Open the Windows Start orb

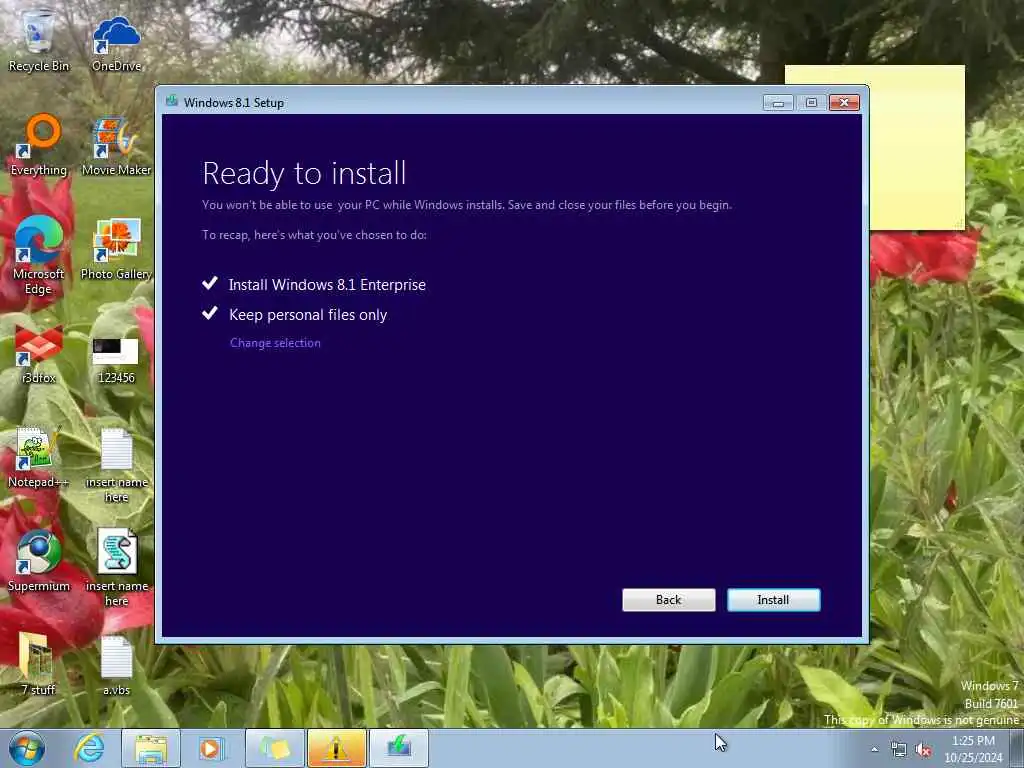[x=27, y=748]
